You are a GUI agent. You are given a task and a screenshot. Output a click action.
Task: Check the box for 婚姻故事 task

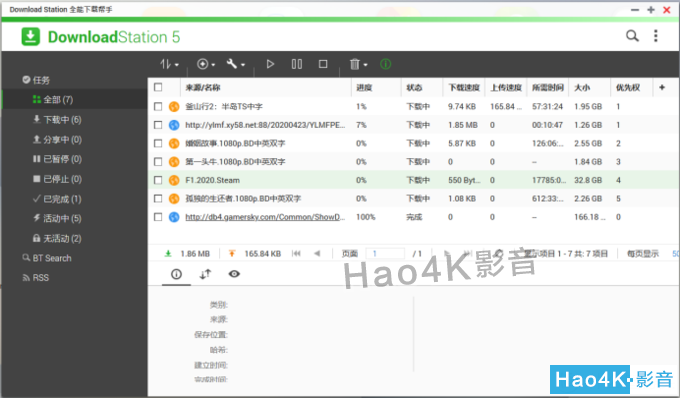pyautogui.click(x=158, y=143)
